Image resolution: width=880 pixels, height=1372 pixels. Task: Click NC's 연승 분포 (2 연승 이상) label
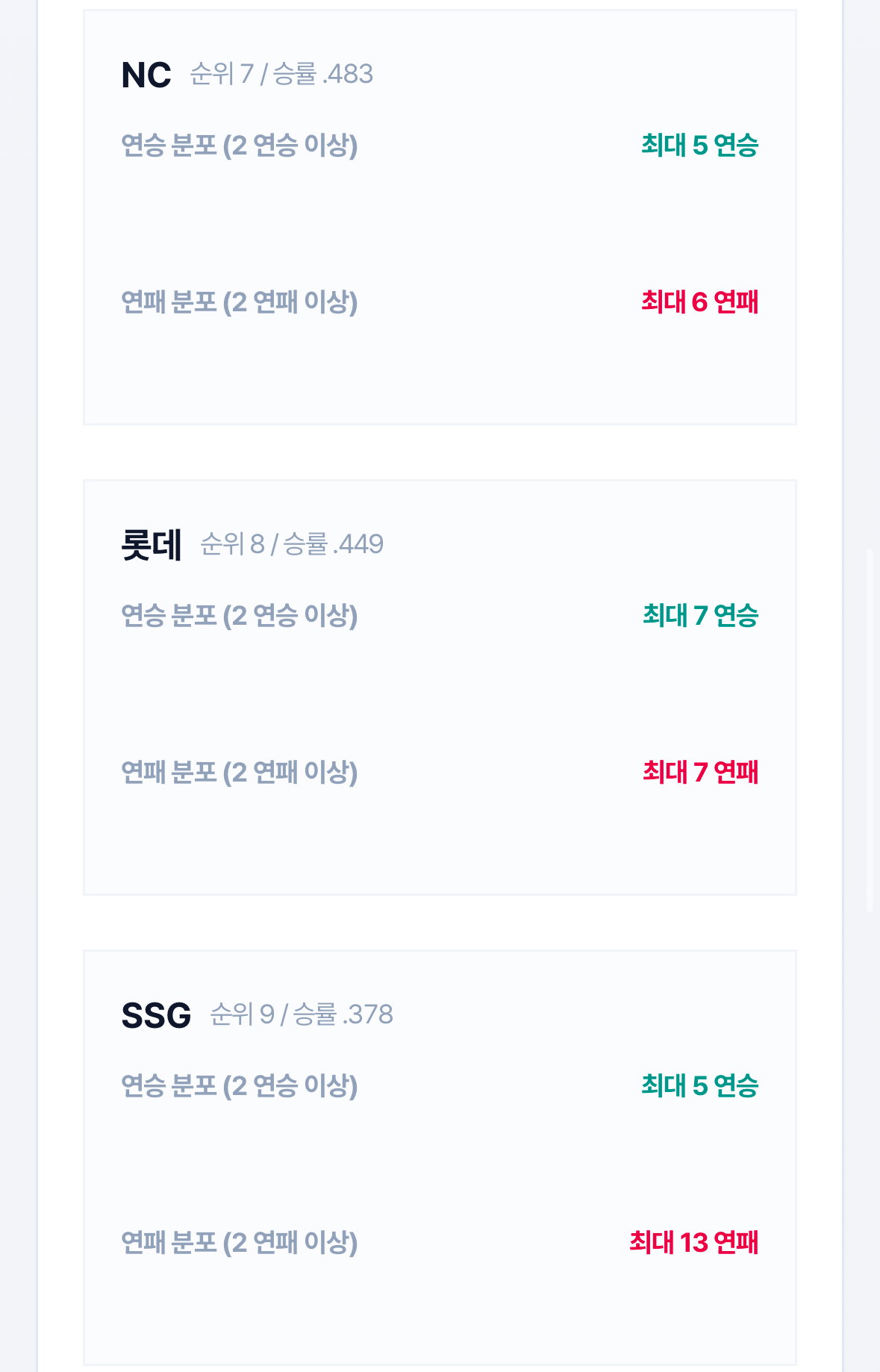[240, 145]
